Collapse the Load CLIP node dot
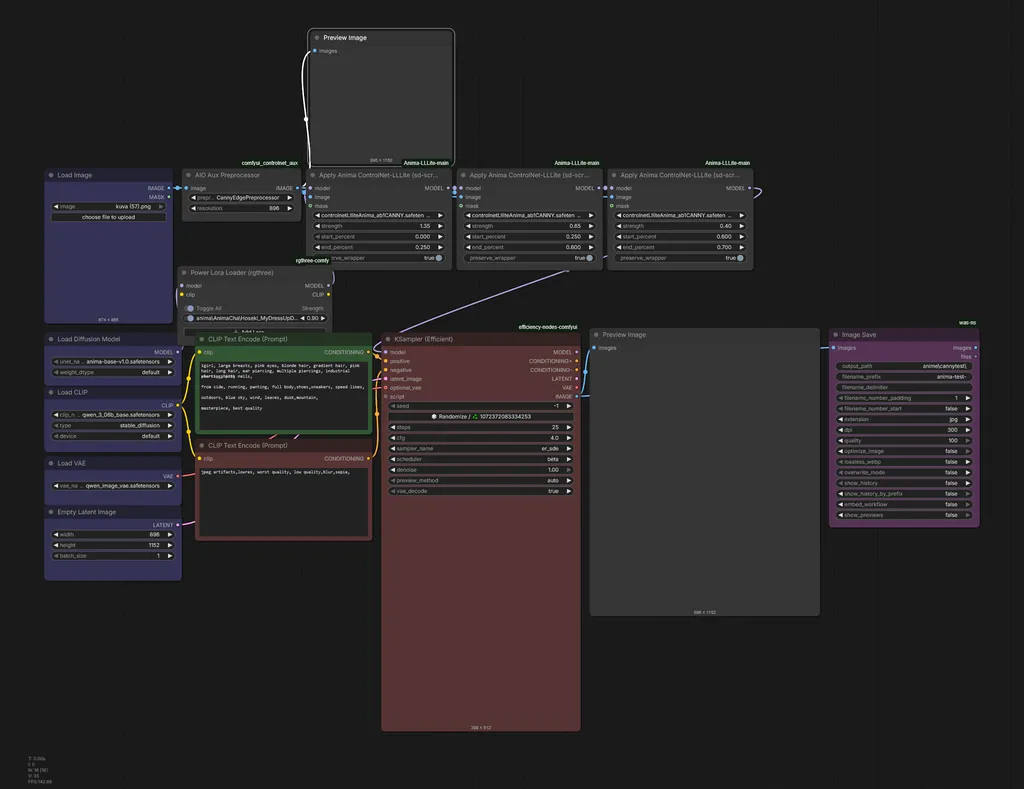Screen dimensions: 1024x789 [x=51, y=393]
